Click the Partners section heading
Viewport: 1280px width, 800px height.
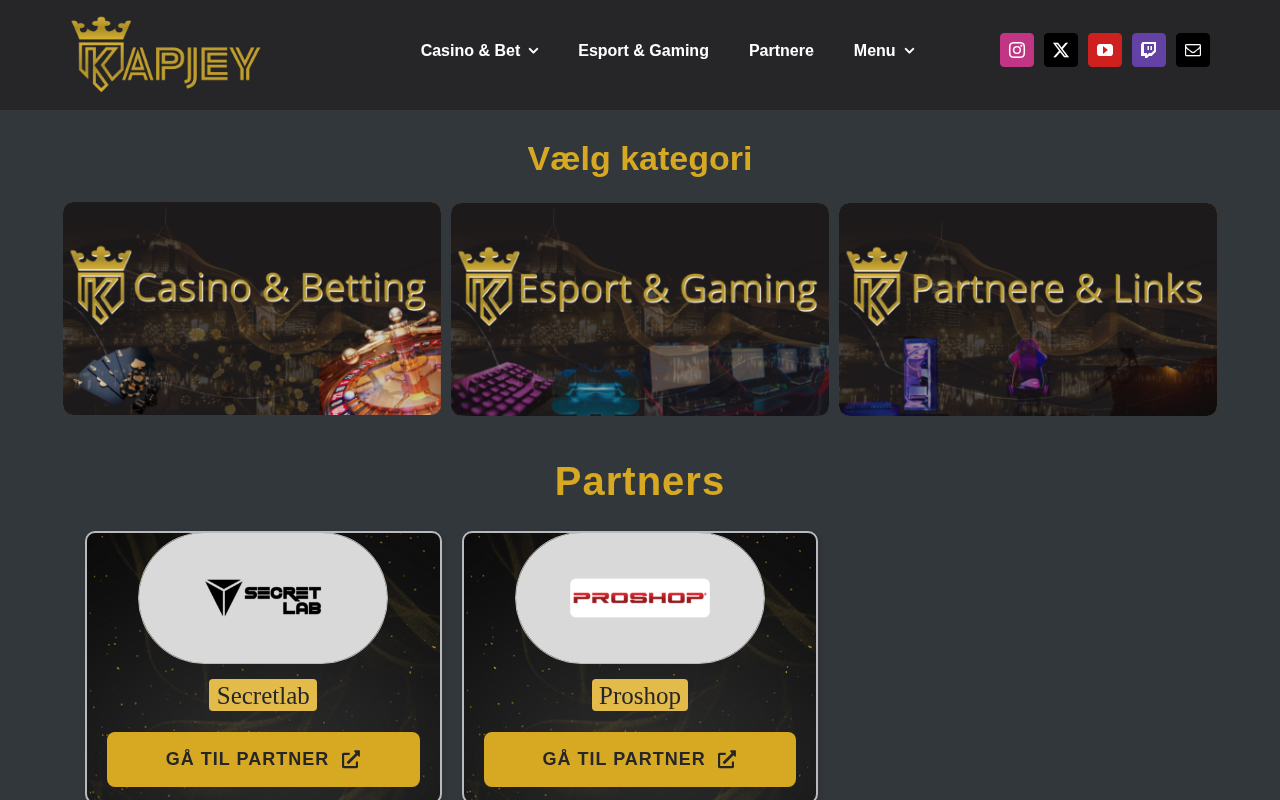click(640, 481)
